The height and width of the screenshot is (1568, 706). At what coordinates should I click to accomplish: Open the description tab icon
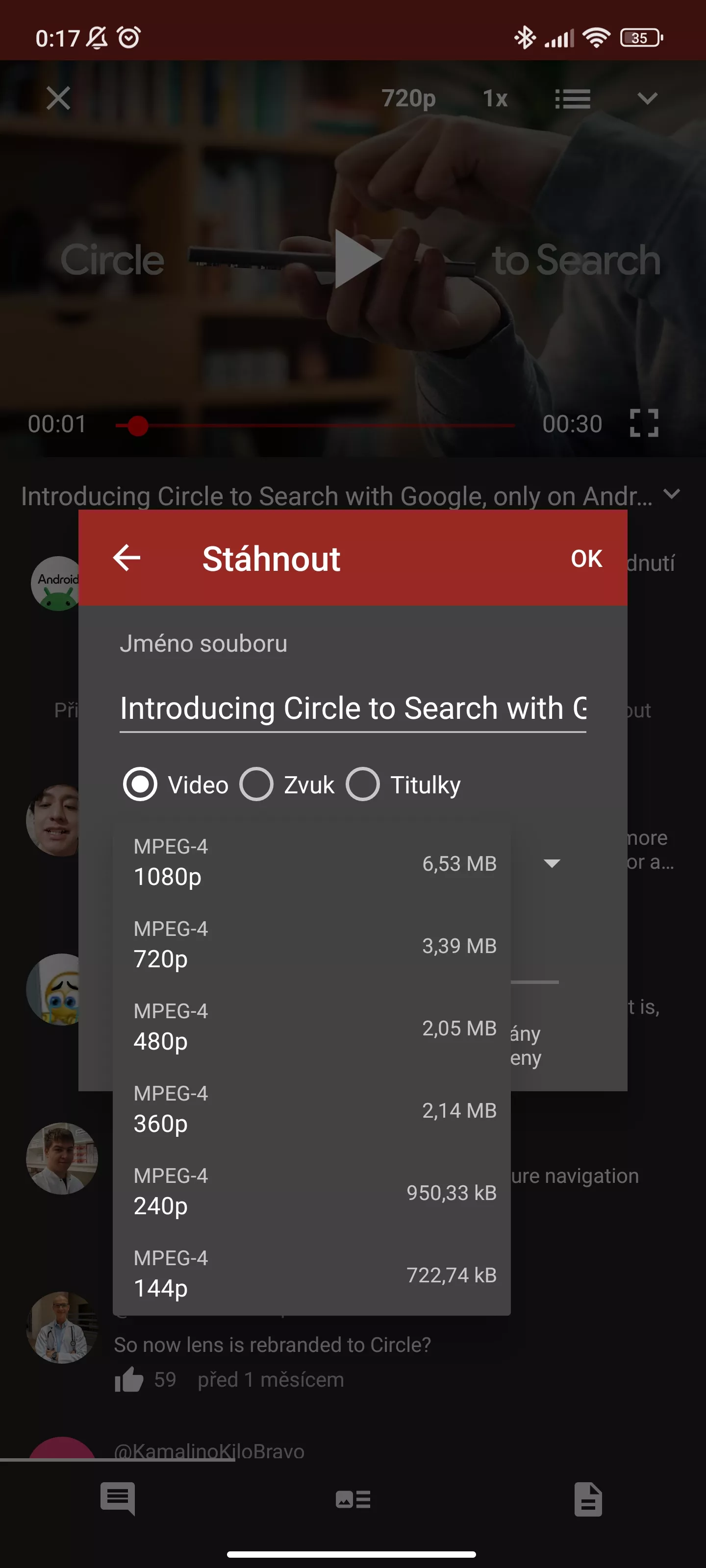coord(588,1498)
